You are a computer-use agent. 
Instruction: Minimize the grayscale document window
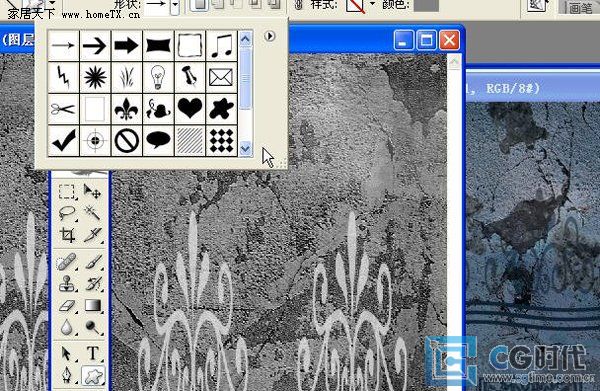tap(403, 40)
